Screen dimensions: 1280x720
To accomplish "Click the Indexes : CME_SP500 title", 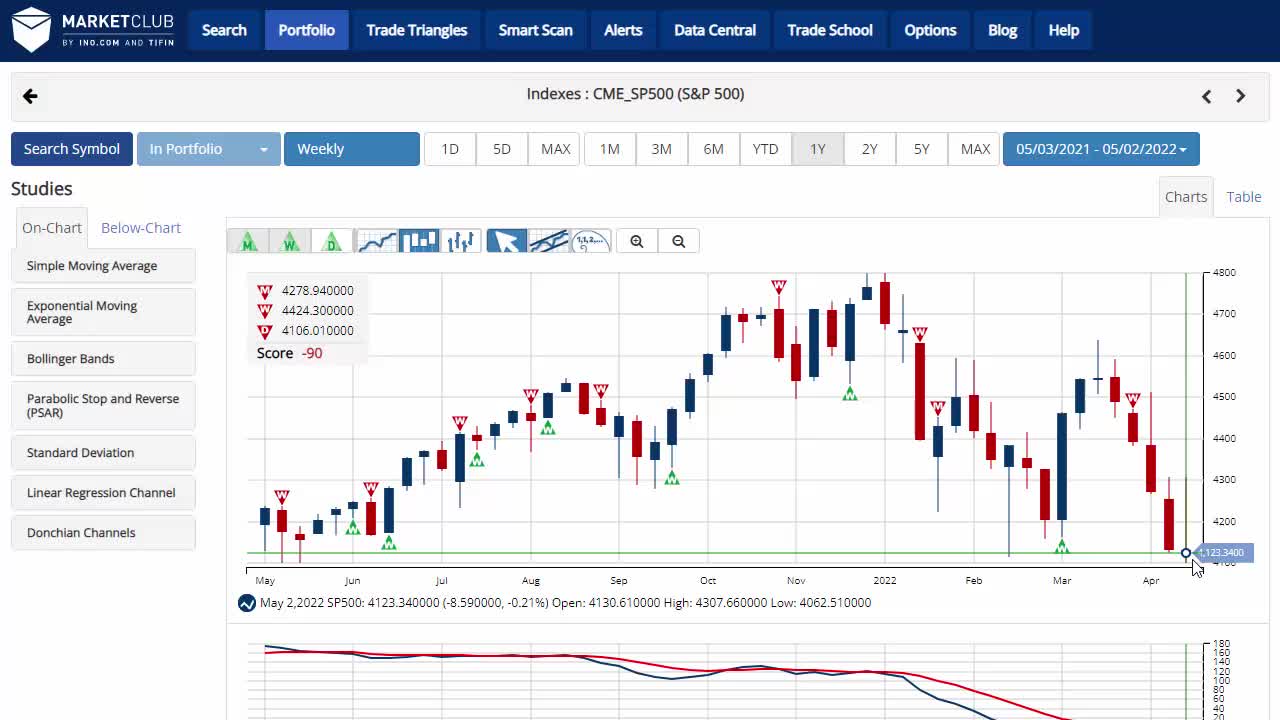I will 635,94.
